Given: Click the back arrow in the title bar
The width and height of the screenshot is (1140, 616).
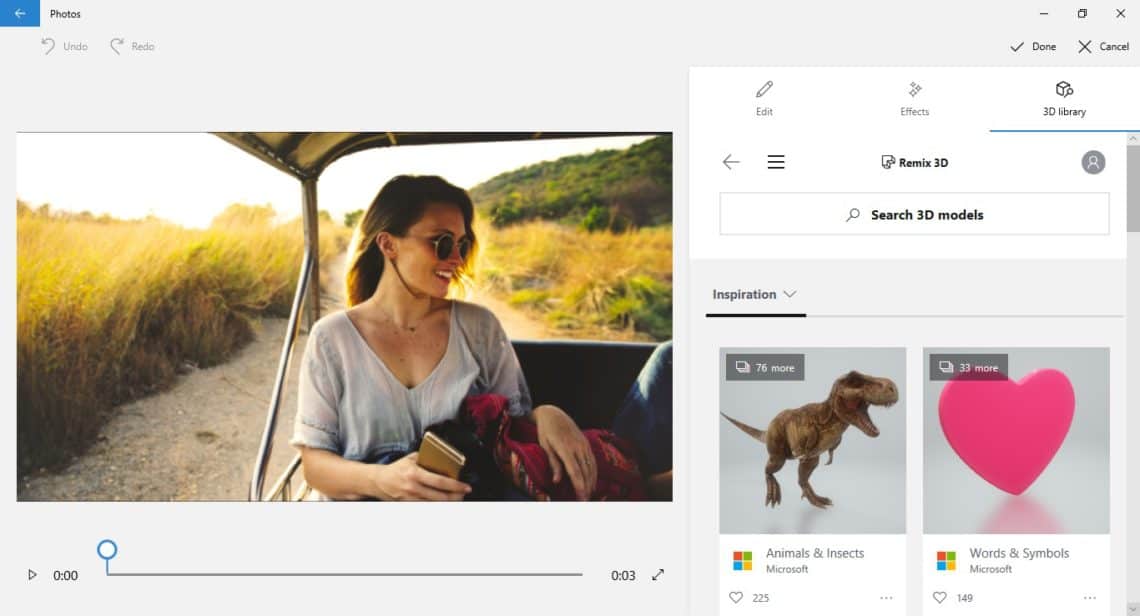Looking at the screenshot, I should [x=20, y=13].
